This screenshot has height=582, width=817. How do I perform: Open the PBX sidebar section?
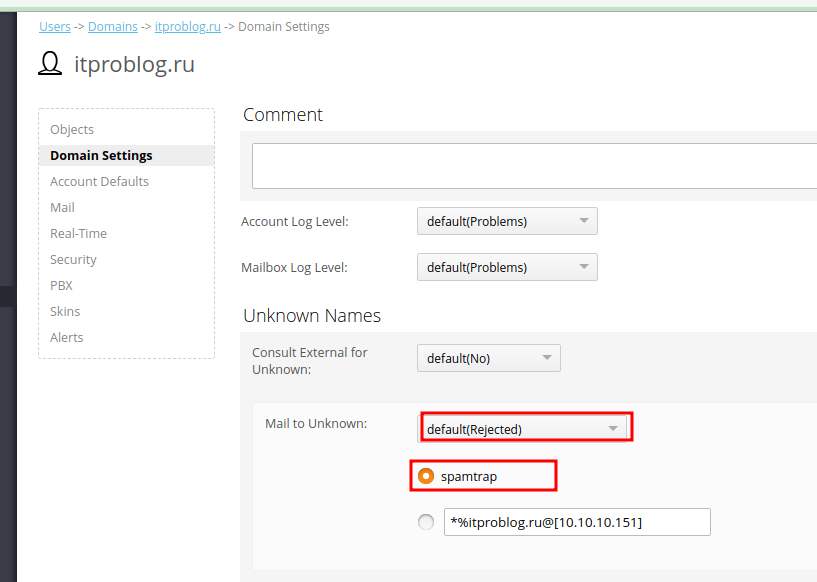[x=61, y=286]
